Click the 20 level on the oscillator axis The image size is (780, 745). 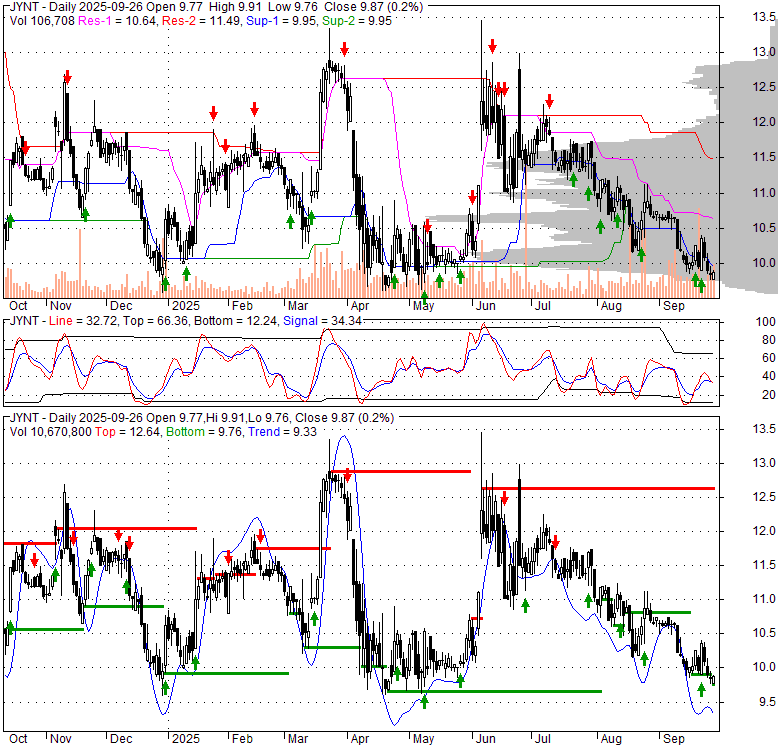pos(769,395)
